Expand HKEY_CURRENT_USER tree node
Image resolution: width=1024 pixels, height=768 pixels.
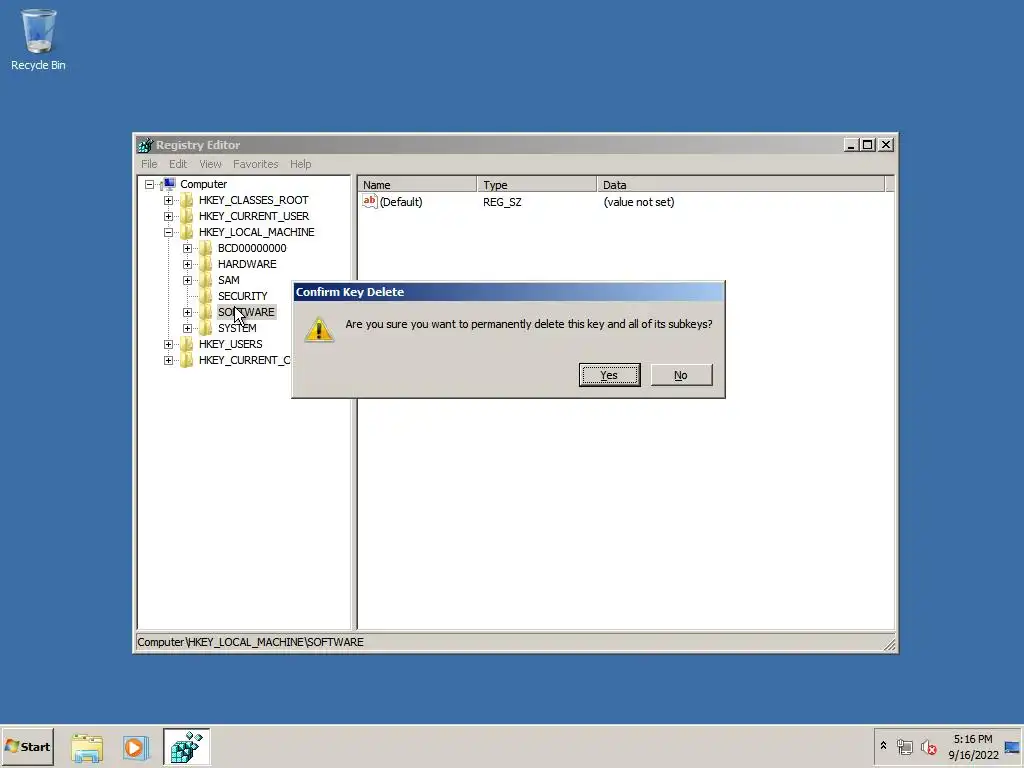tap(168, 216)
